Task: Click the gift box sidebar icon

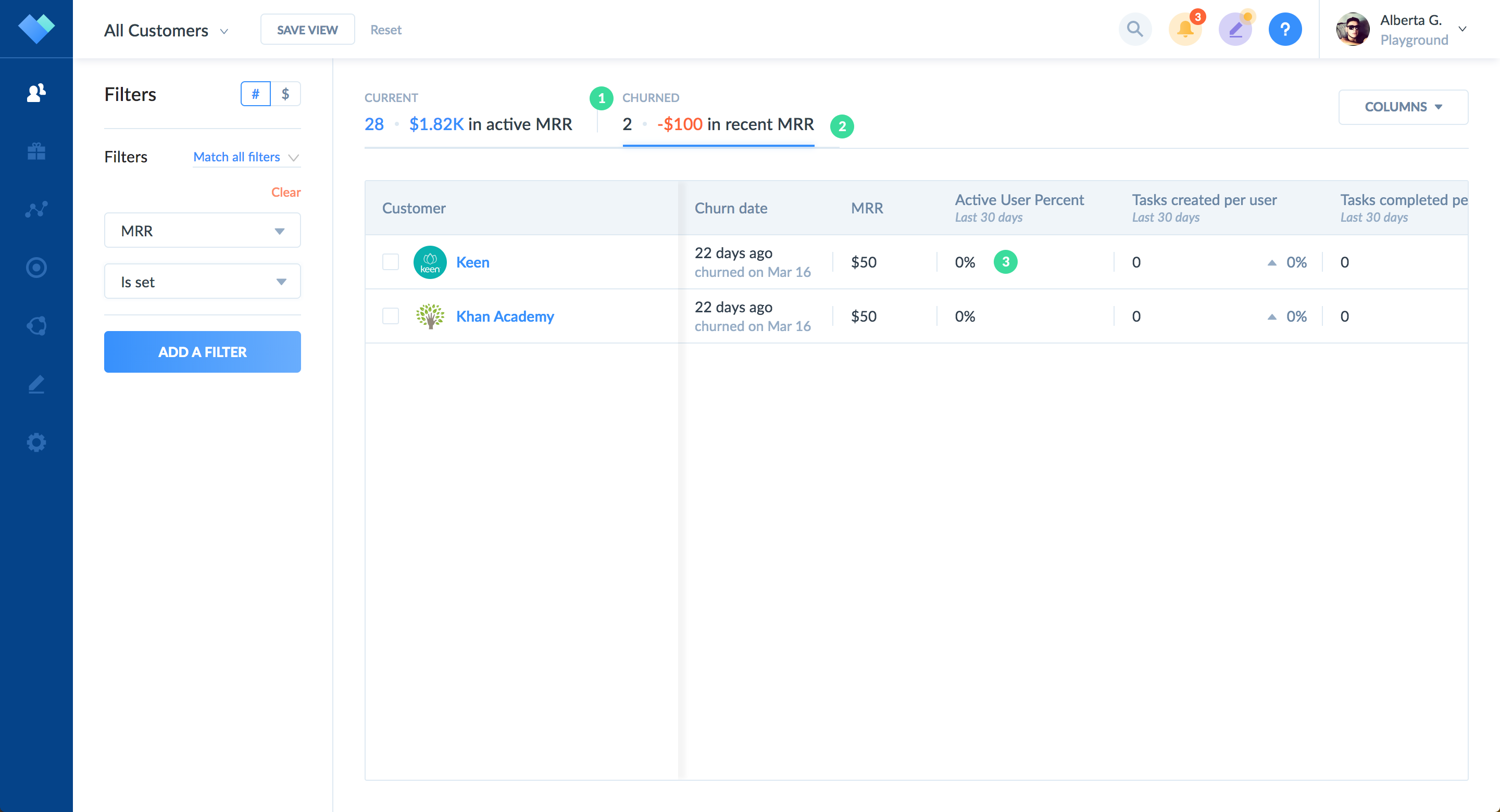Action: 36,151
